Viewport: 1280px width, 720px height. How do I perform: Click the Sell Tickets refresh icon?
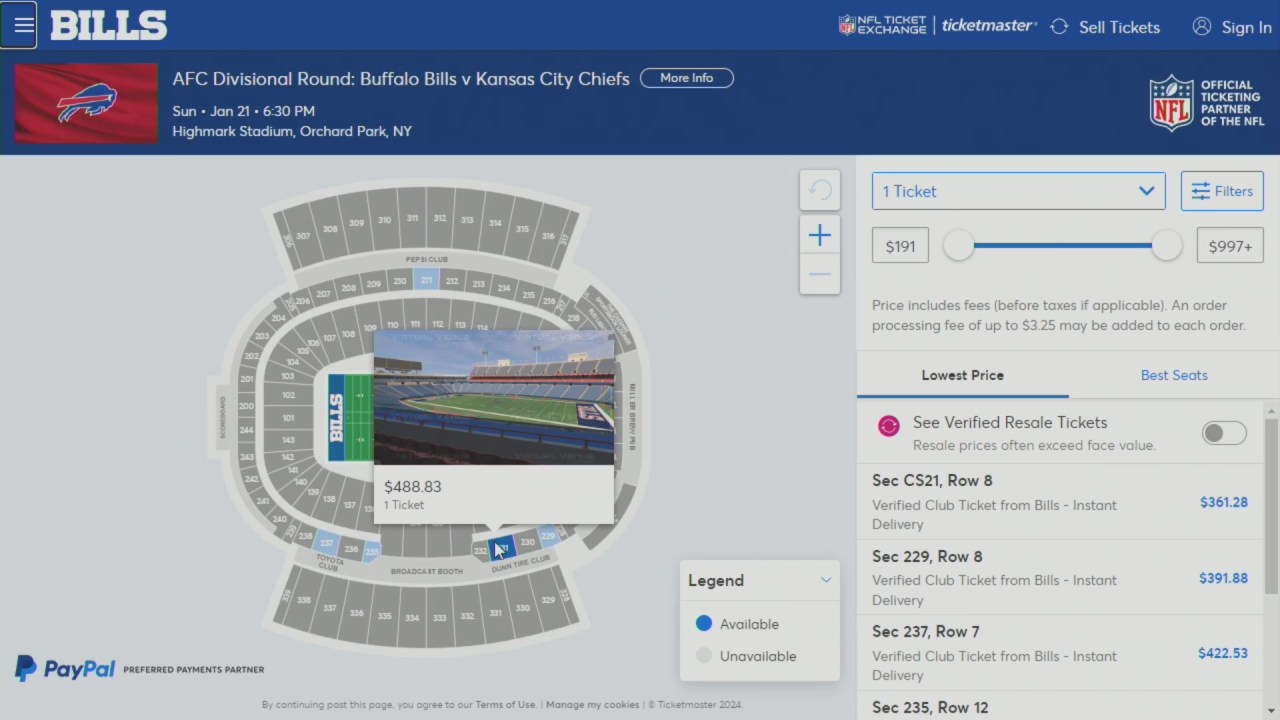pyautogui.click(x=1059, y=27)
